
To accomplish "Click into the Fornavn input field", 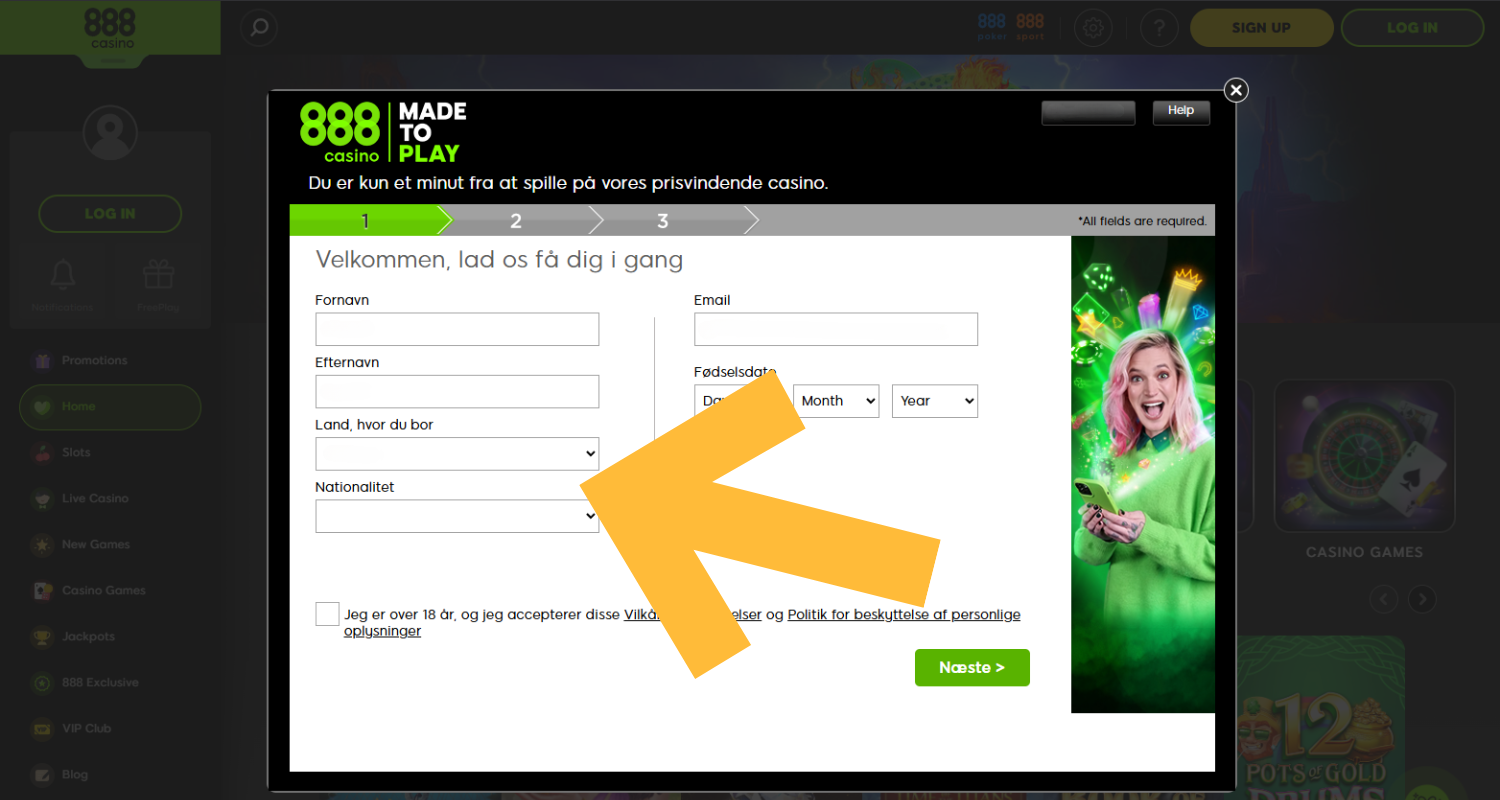I will tap(457, 329).
